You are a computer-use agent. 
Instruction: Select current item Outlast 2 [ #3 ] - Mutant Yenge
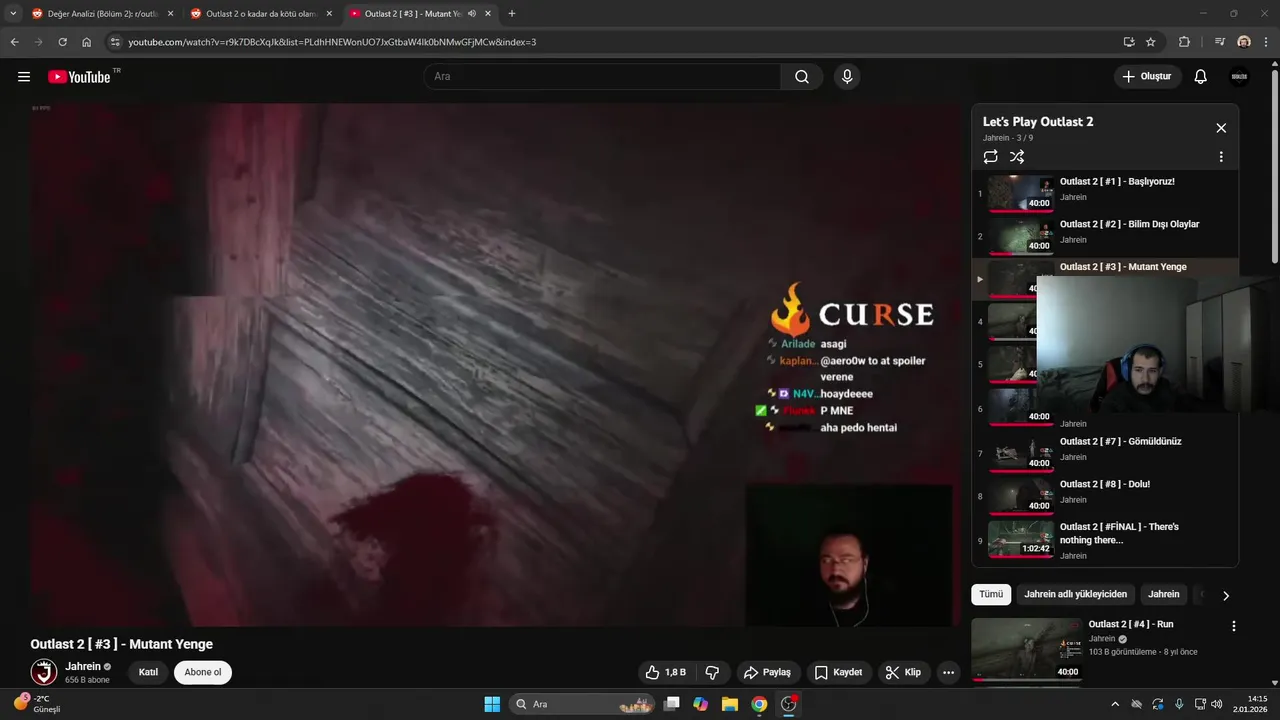tap(1123, 267)
